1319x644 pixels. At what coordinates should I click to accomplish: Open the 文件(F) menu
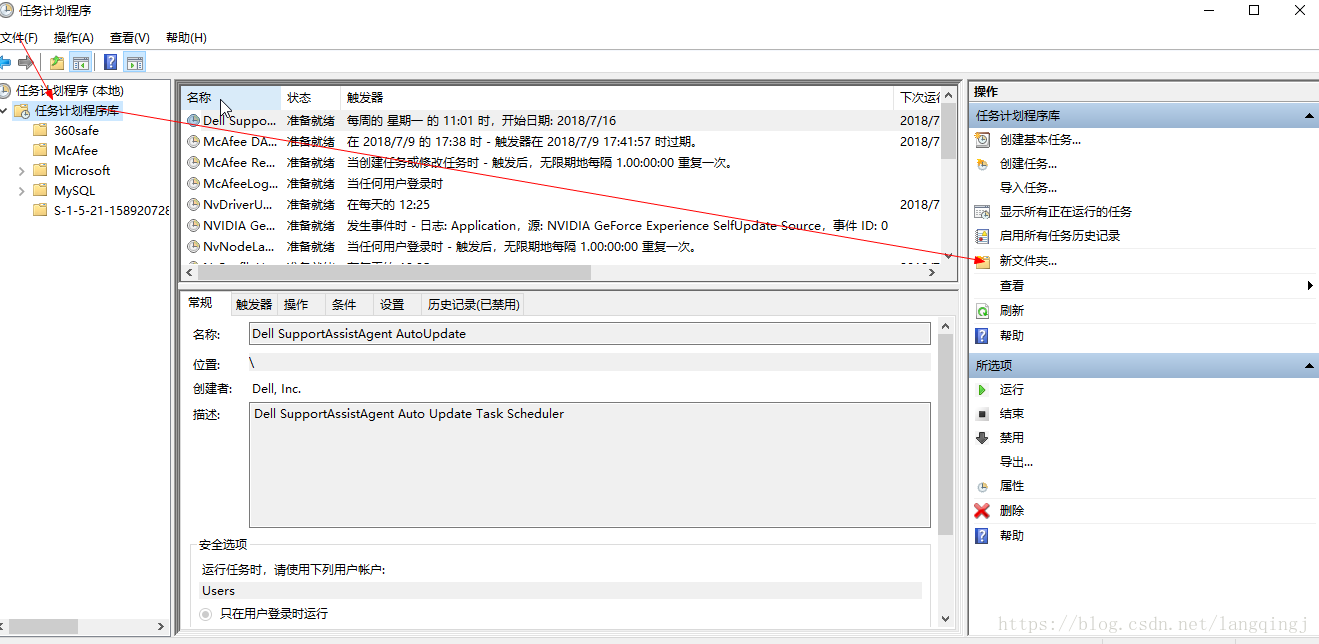coord(19,38)
